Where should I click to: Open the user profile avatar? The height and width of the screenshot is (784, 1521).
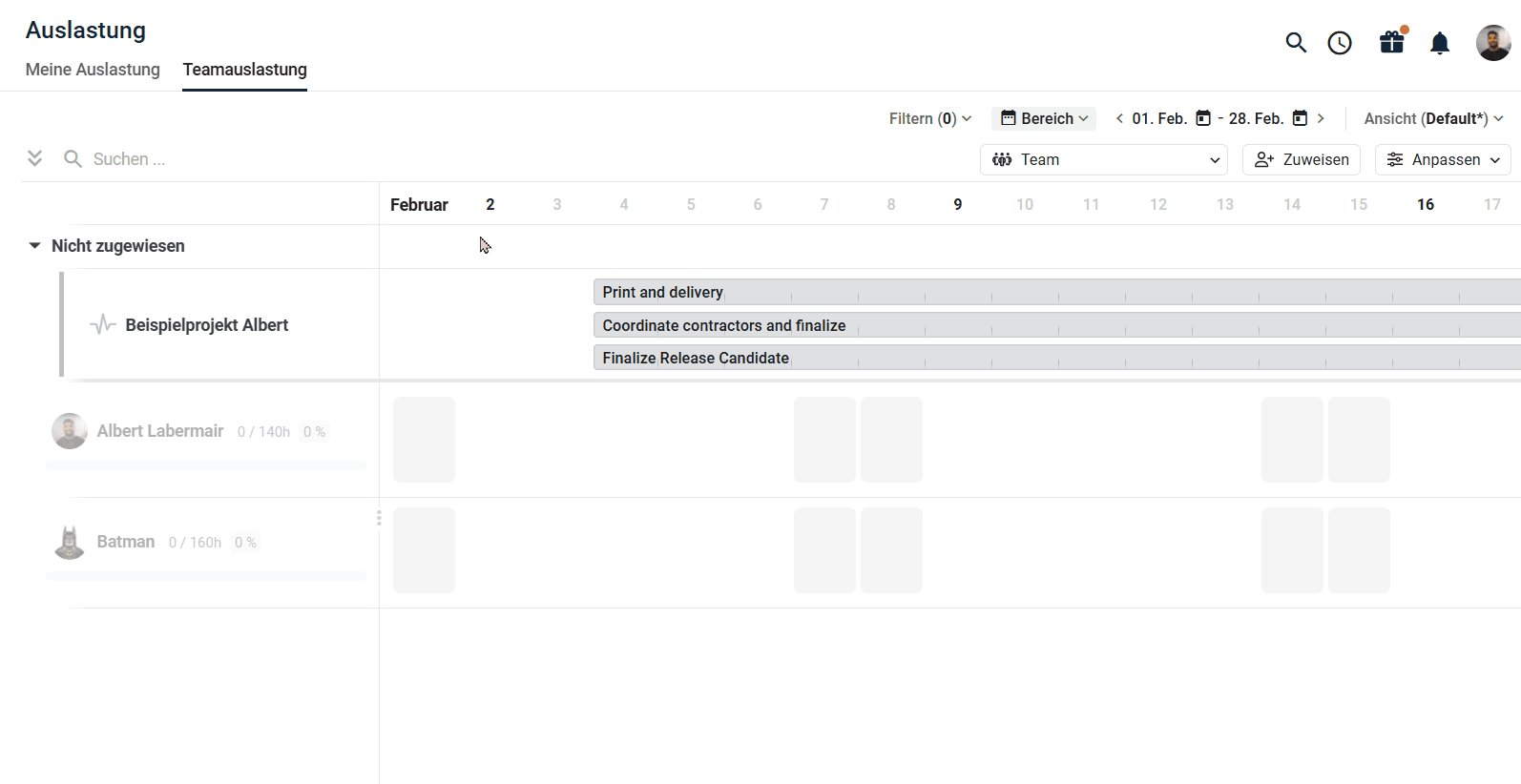pyautogui.click(x=1492, y=43)
